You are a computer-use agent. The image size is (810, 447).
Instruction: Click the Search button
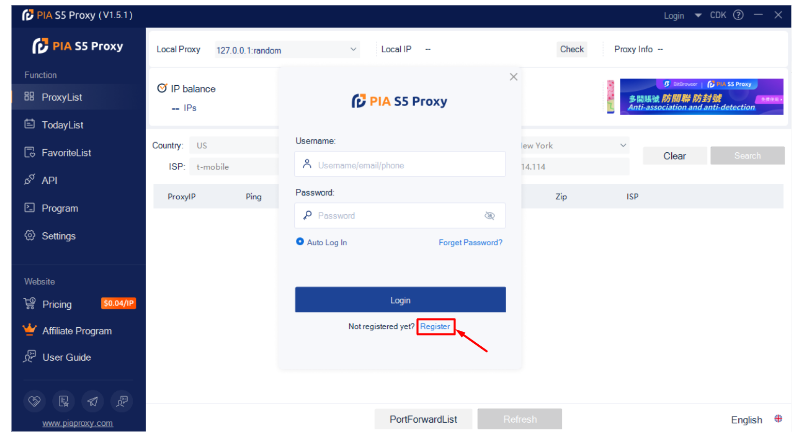(x=747, y=156)
